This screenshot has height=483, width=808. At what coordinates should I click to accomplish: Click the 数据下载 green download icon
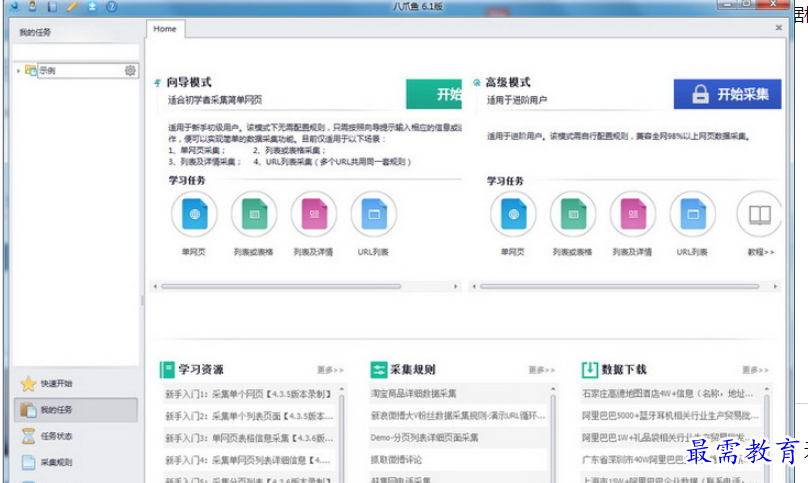click(x=590, y=370)
